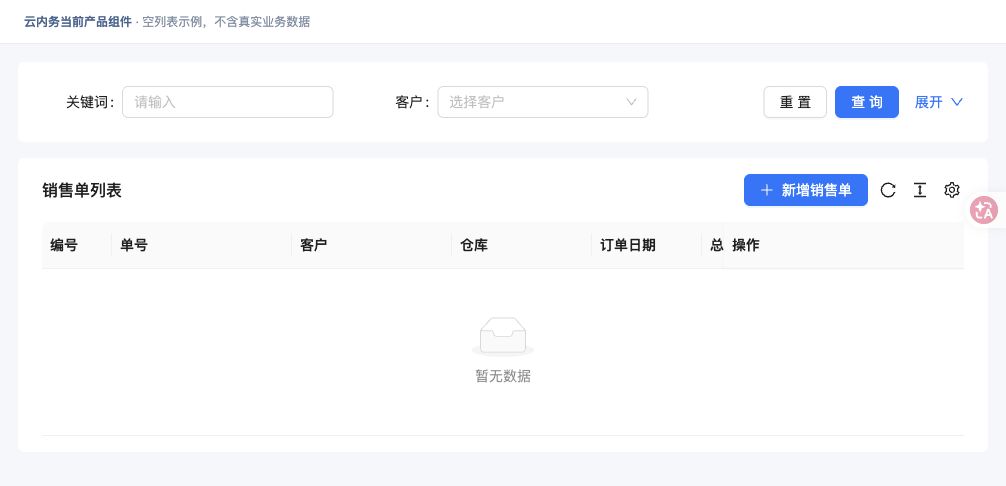
Task: Open the table density icon
Action: tap(920, 190)
